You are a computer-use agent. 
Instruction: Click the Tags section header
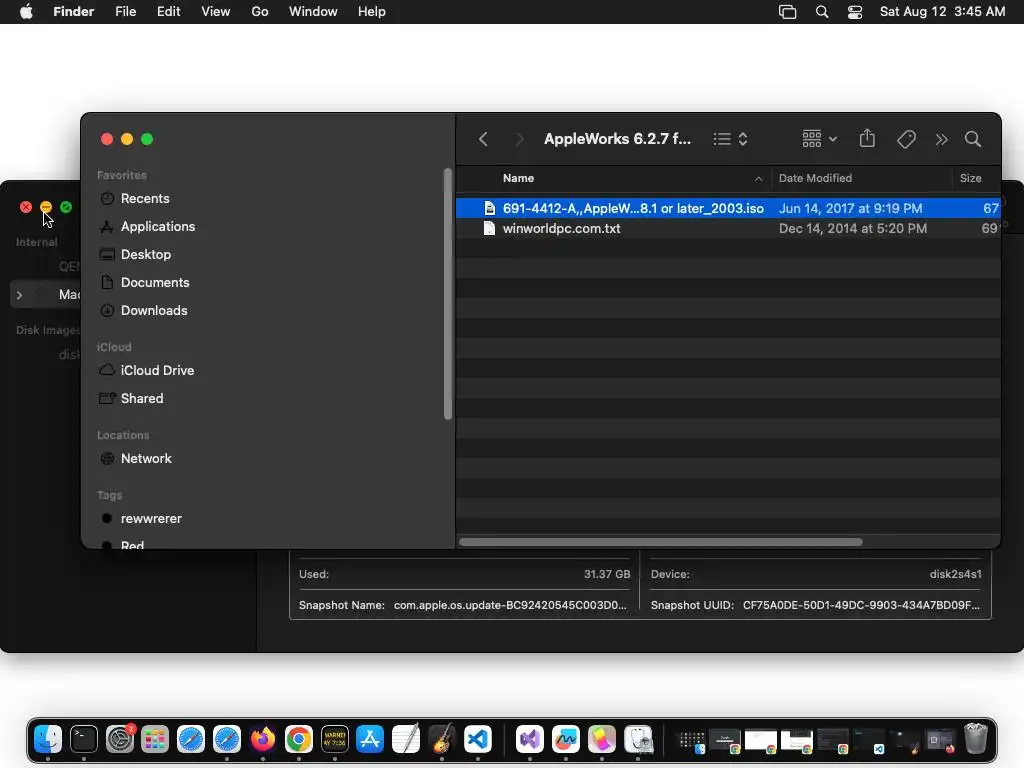pyautogui.click(x=110, y=495)
